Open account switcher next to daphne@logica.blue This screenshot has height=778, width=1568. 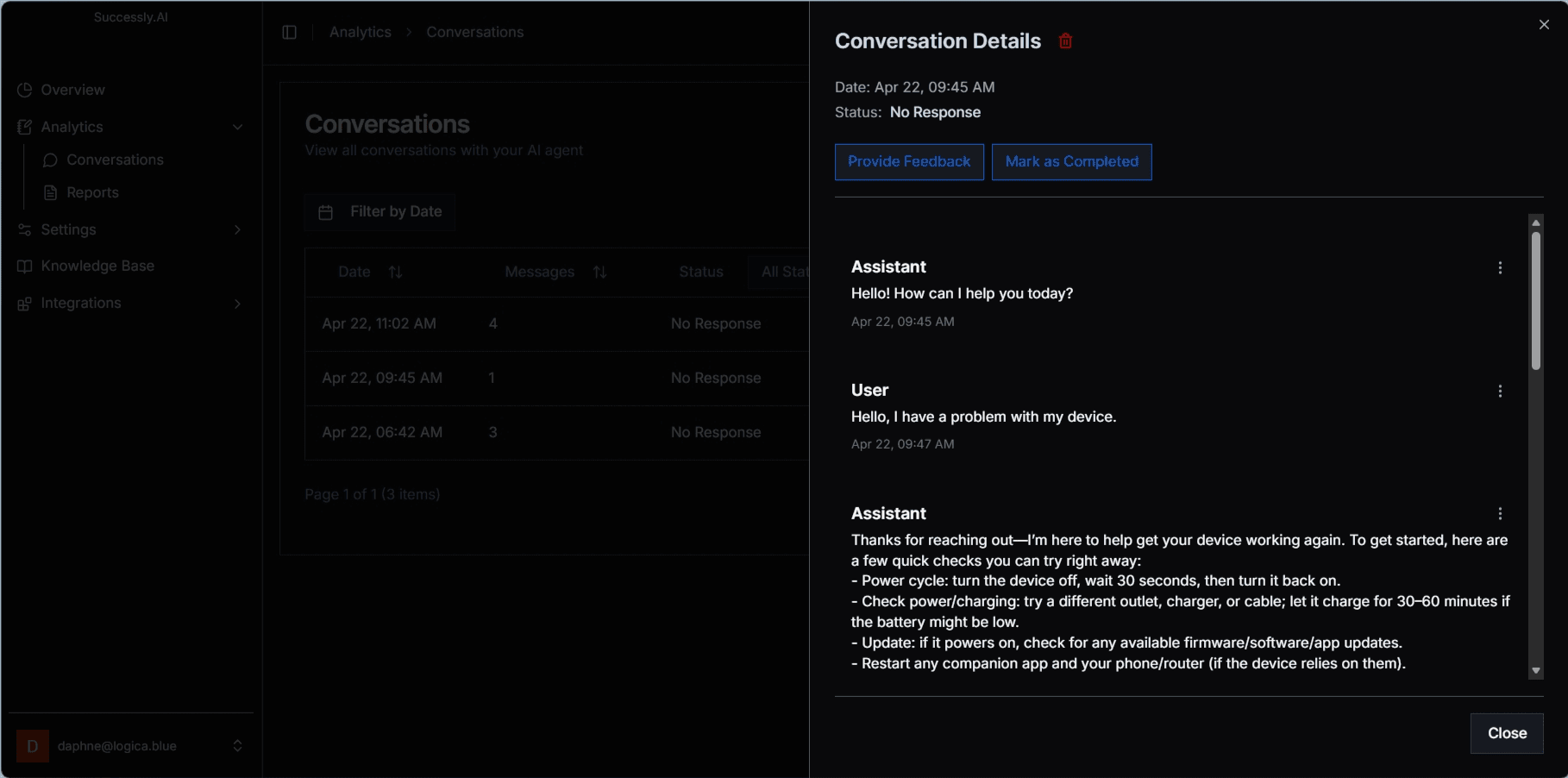click(238, 746)
